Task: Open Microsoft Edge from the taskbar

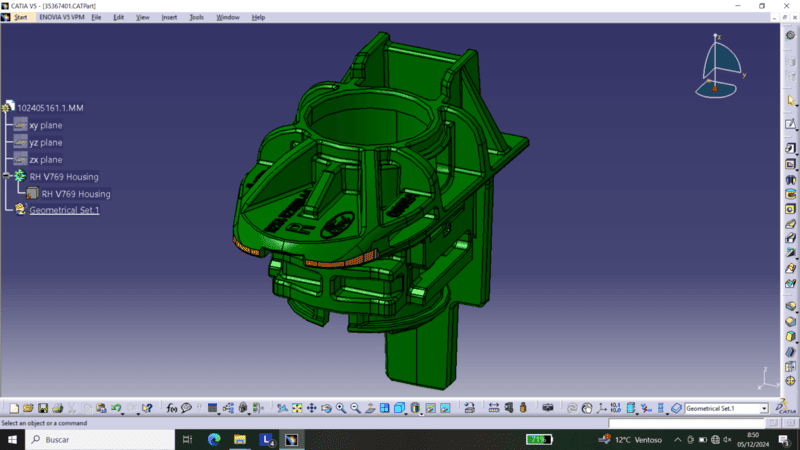Action: pyautogui.click(x=214, y=439)
